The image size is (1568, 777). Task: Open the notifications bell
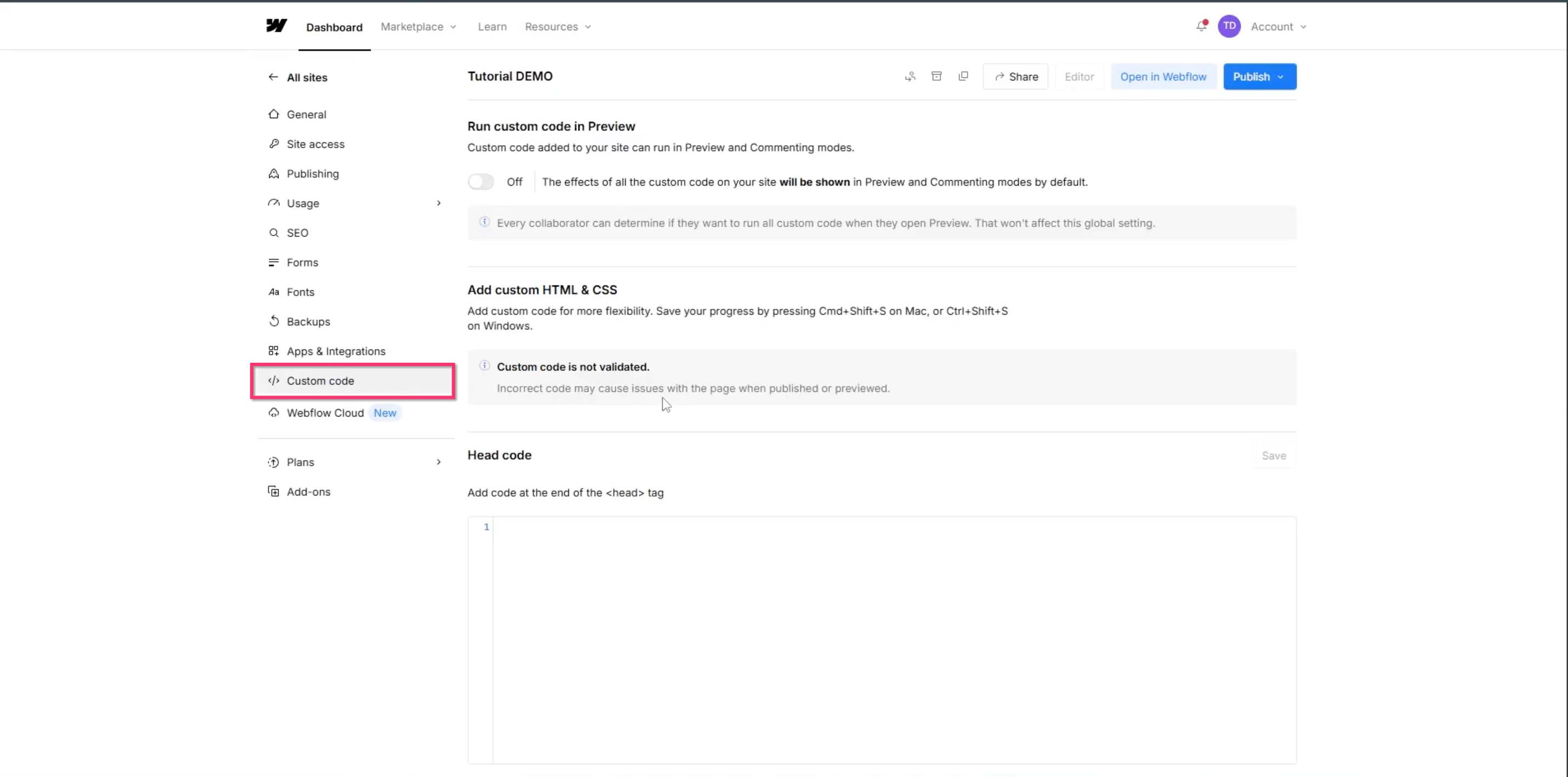coord(1201,26)
